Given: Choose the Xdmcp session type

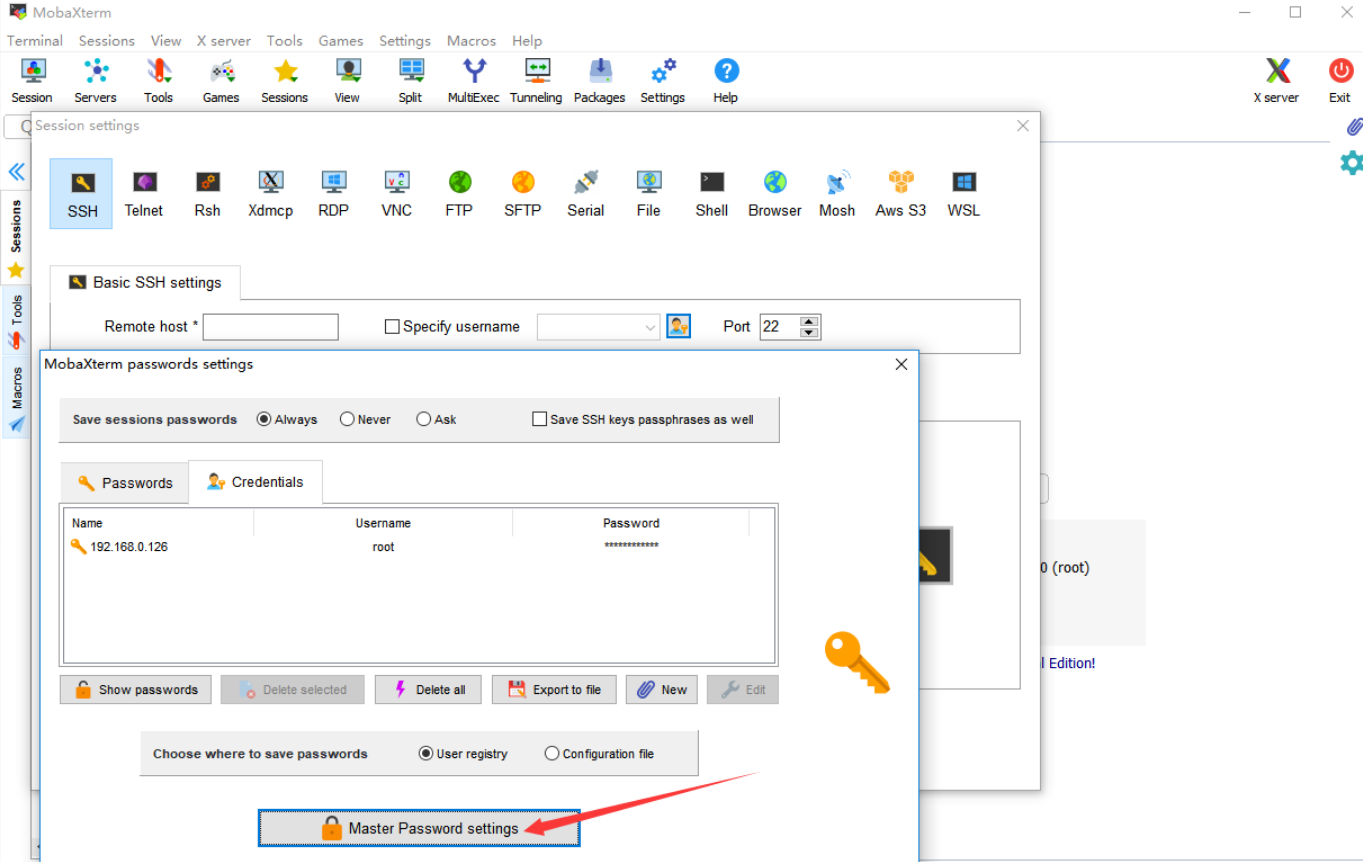Looking at the screenshot, I should click(x=270, y=194).
